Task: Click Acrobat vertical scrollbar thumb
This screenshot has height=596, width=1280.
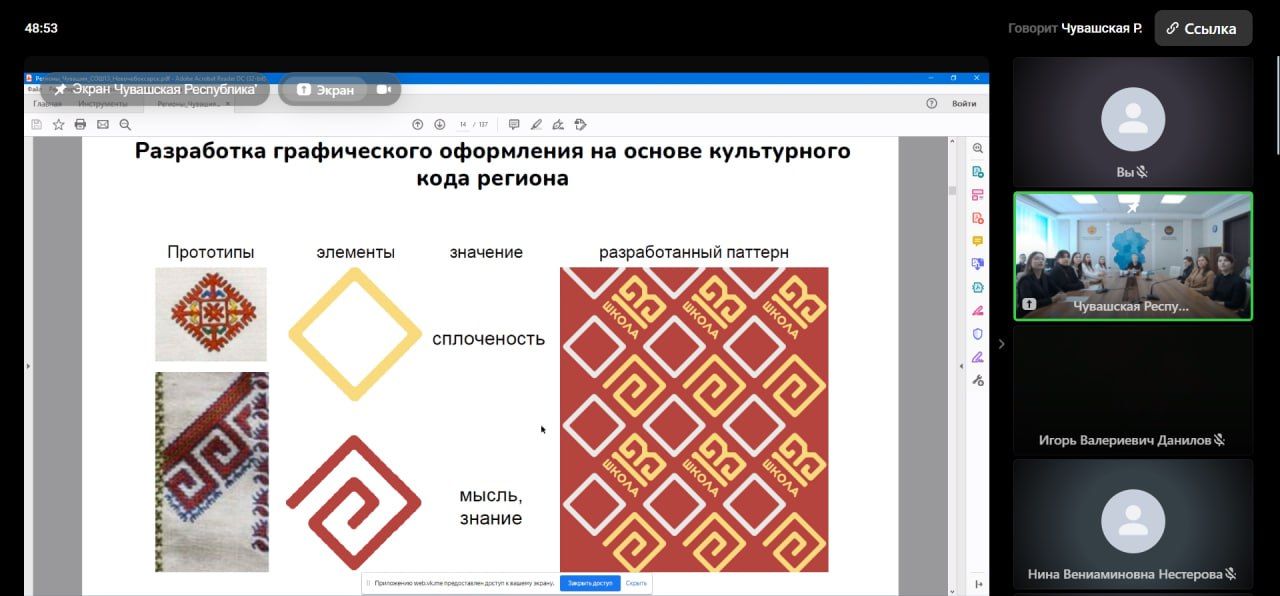Action: tap(952, 190)
